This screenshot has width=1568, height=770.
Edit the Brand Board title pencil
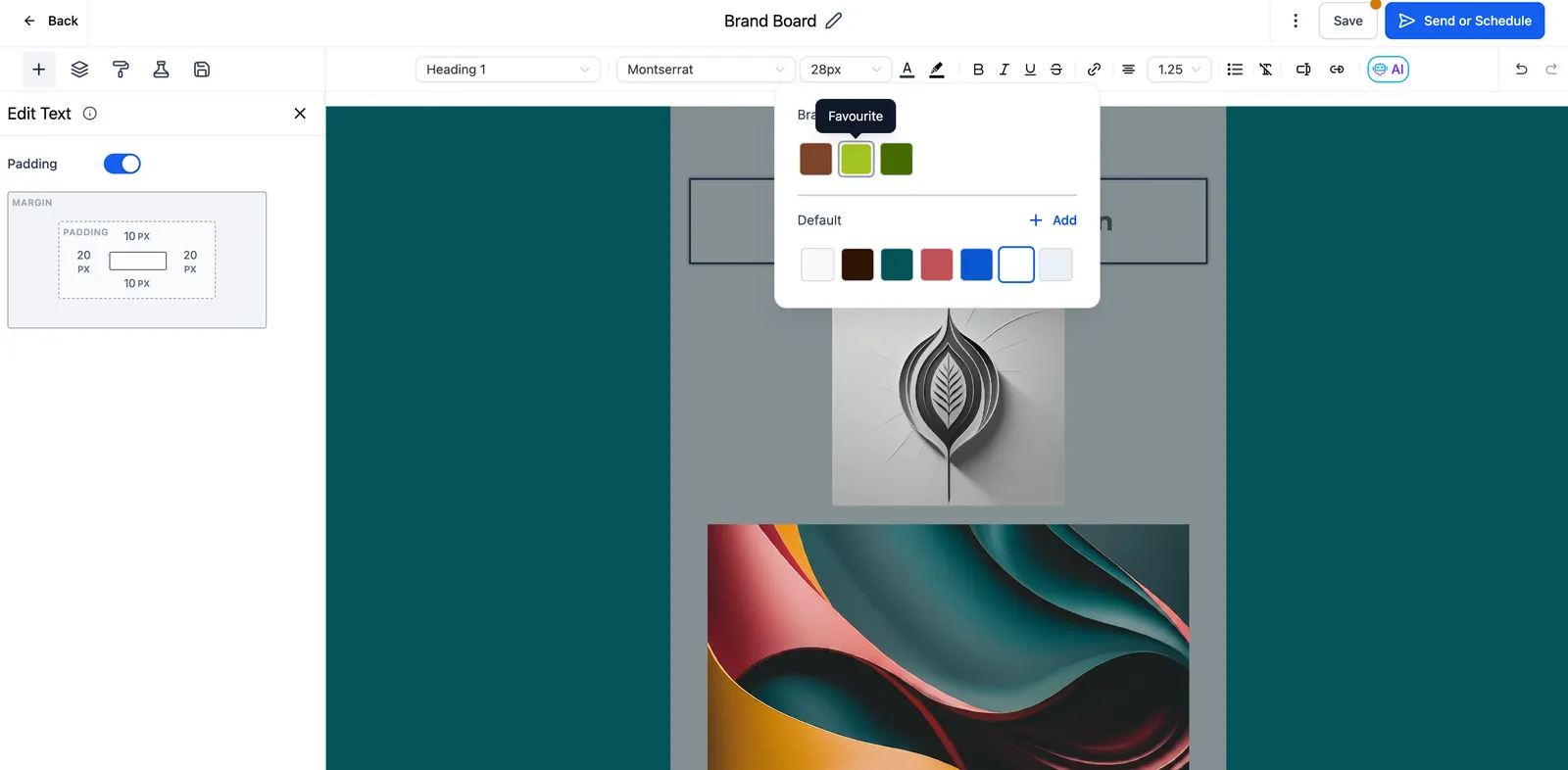[834, 21]
